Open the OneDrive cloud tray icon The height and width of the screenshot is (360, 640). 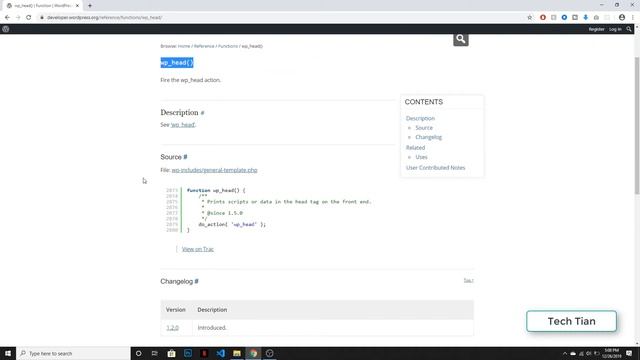point(573,353)
